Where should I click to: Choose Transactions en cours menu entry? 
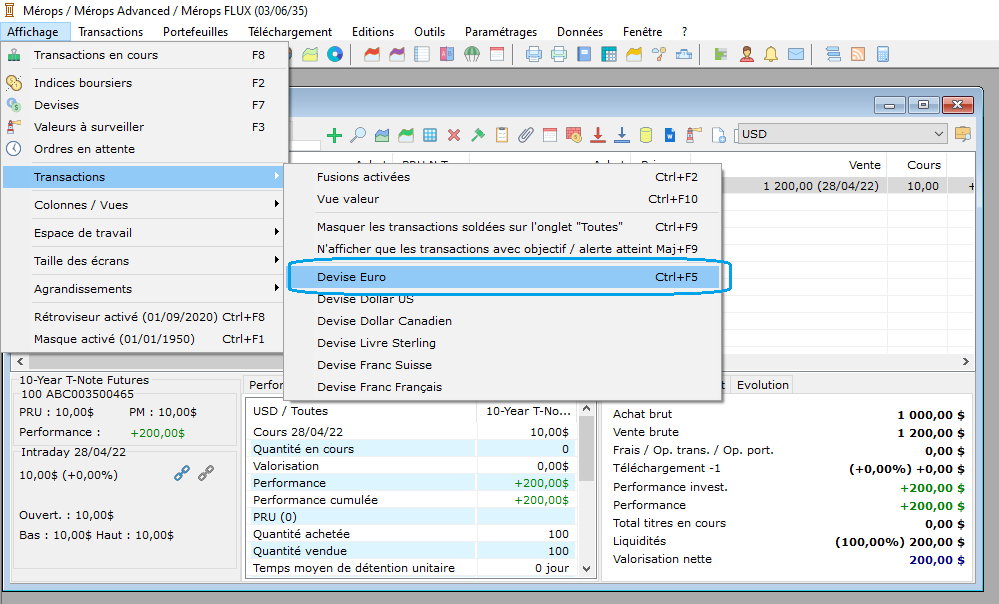143,55
